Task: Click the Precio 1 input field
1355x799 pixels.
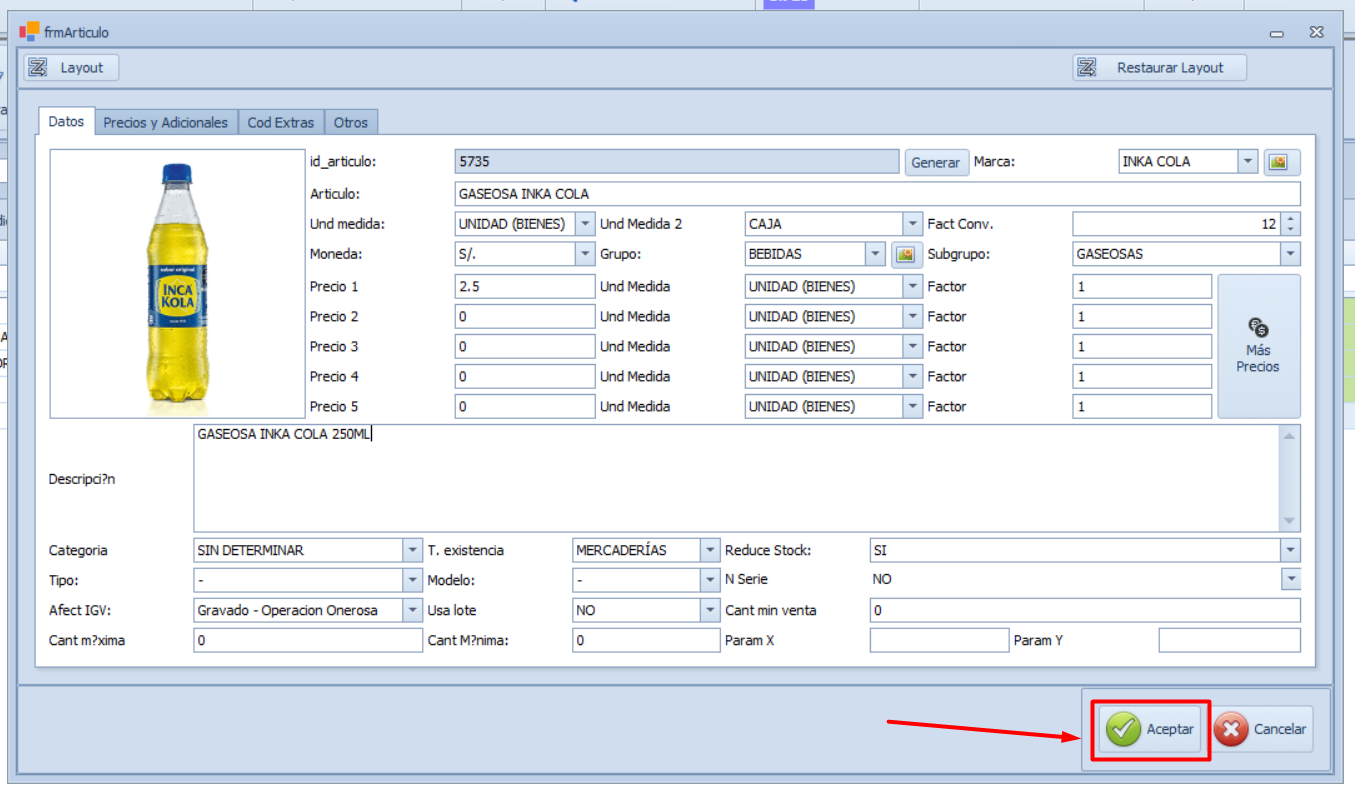Action: pos(524,287)
